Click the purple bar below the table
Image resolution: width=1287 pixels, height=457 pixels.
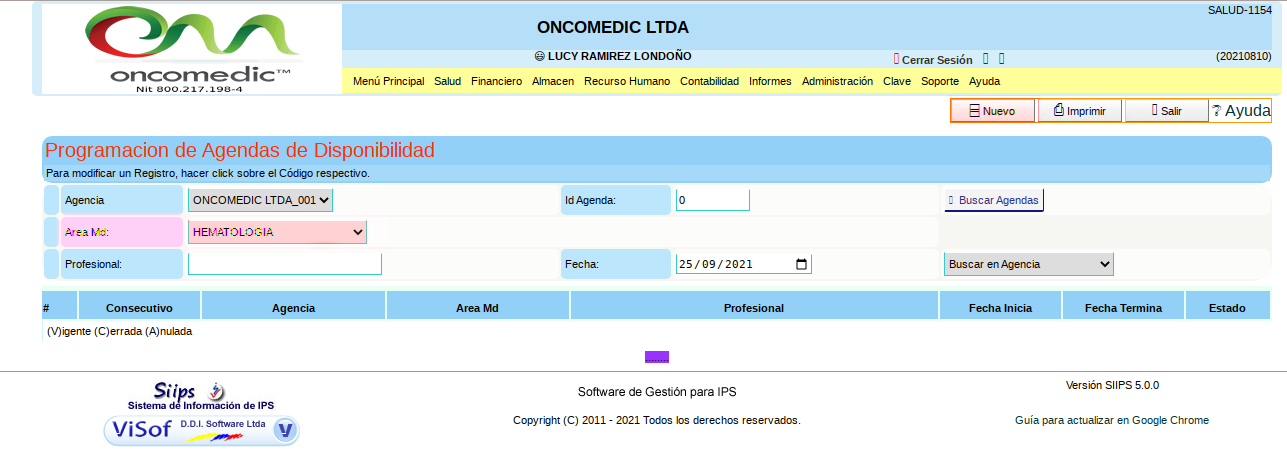point(657,357)
